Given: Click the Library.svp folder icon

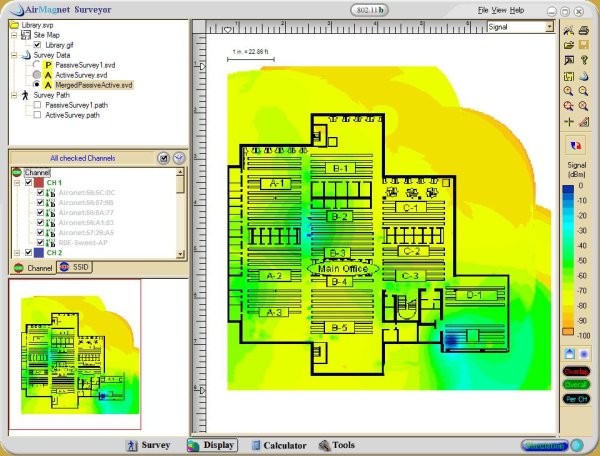Looking at the screenshot, I should point(15,25).
